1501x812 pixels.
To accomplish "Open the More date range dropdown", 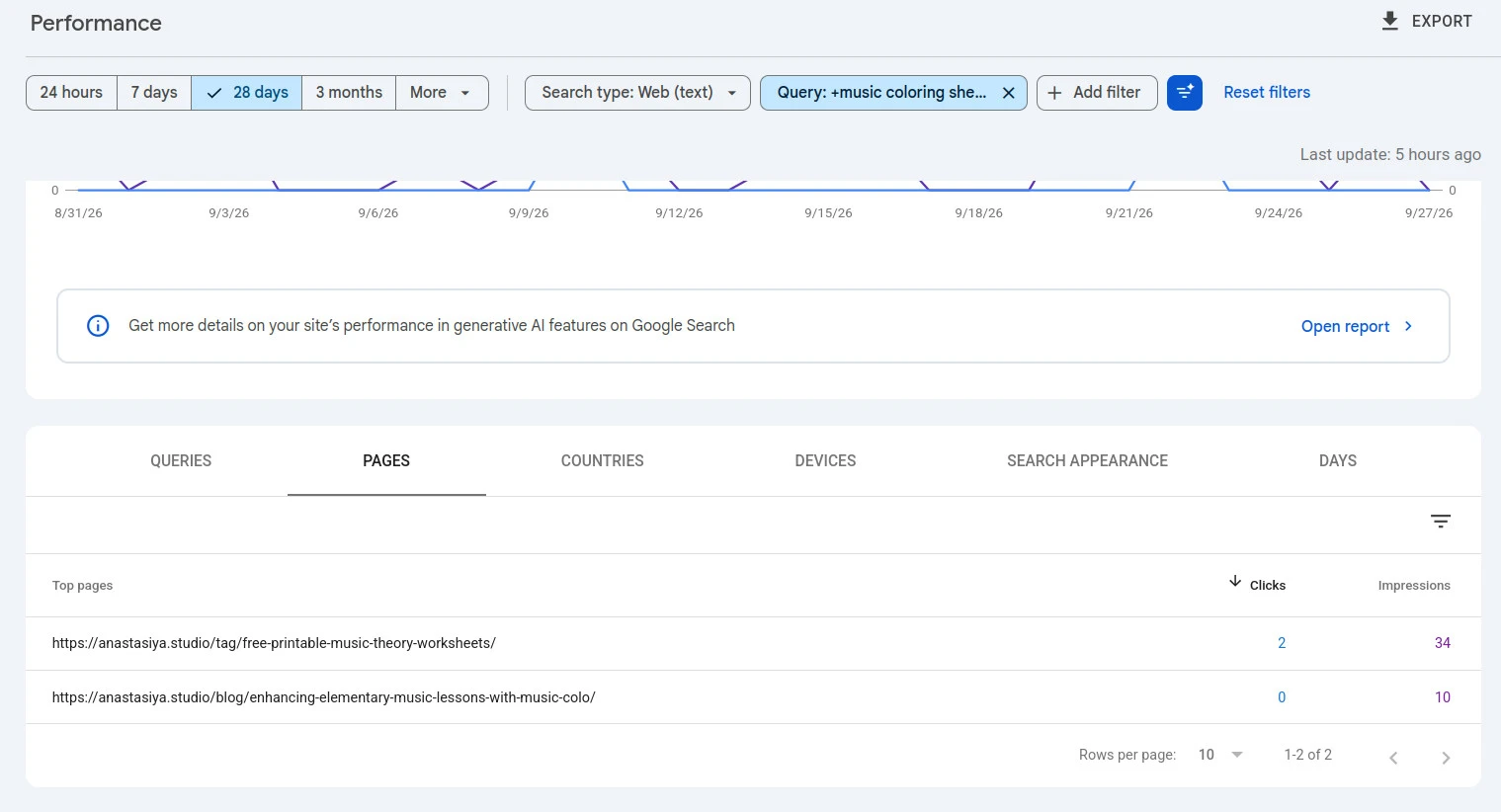I will 442,93.
